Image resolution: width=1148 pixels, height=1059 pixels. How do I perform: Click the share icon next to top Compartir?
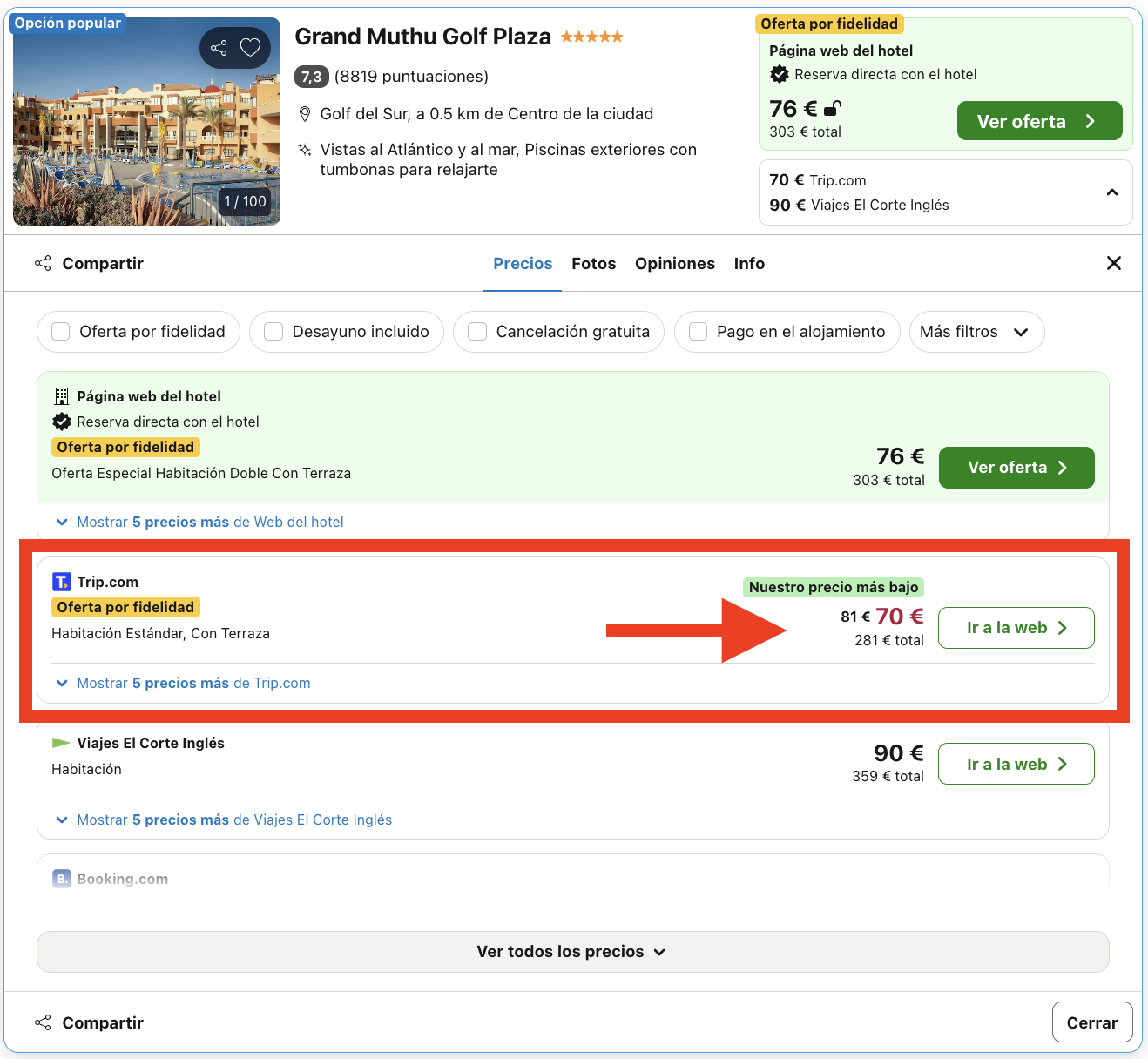coord(43,263)
